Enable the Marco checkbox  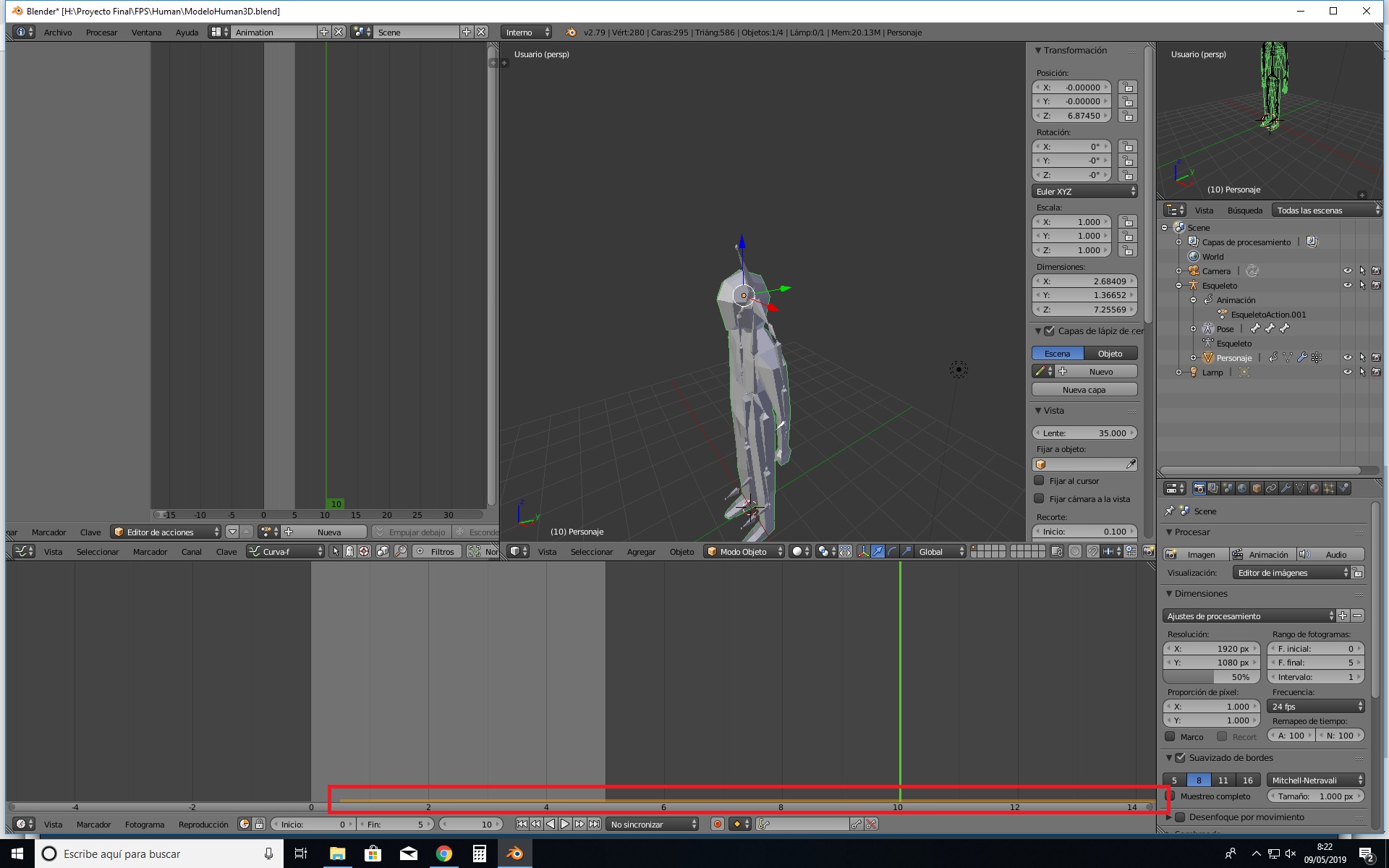(1170, 736)
